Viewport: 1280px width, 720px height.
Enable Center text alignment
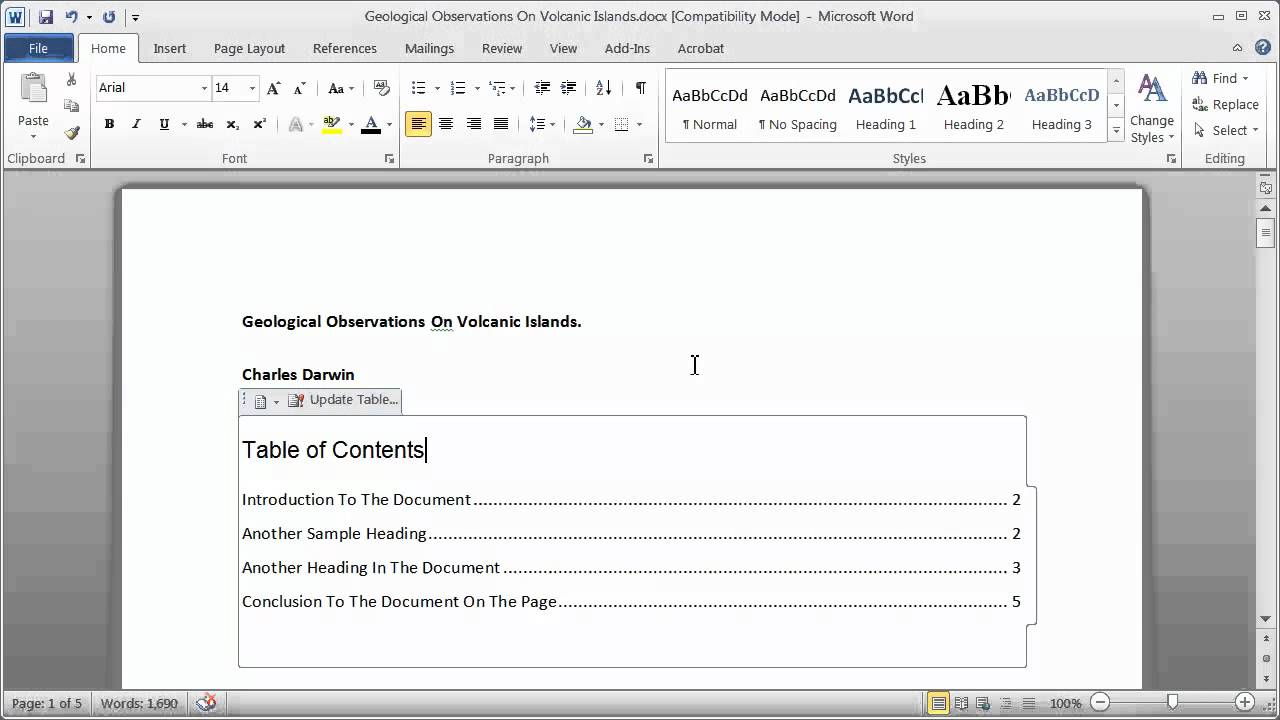coord(446,124)
